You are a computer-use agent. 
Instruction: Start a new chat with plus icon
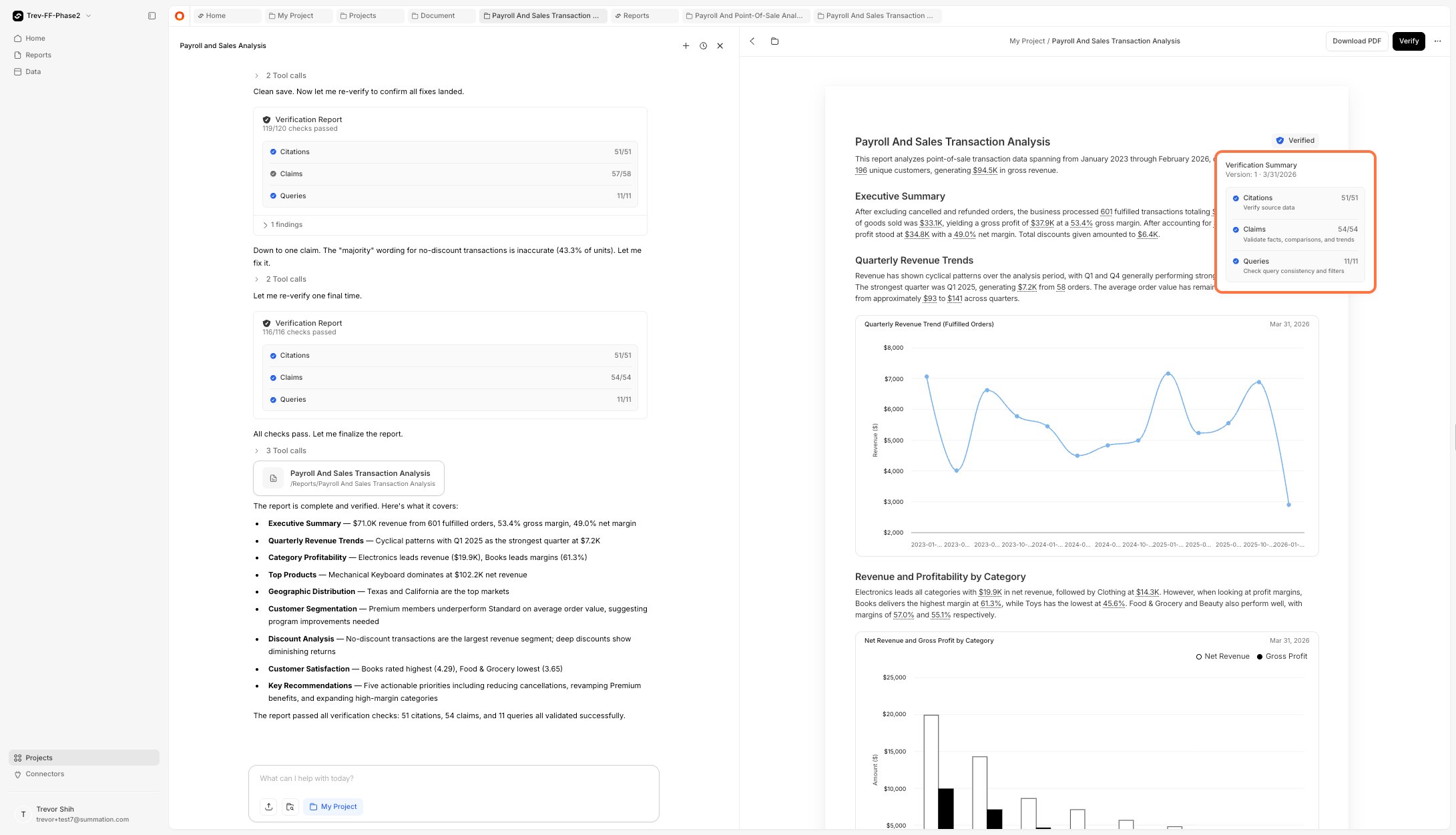(686, 45)
